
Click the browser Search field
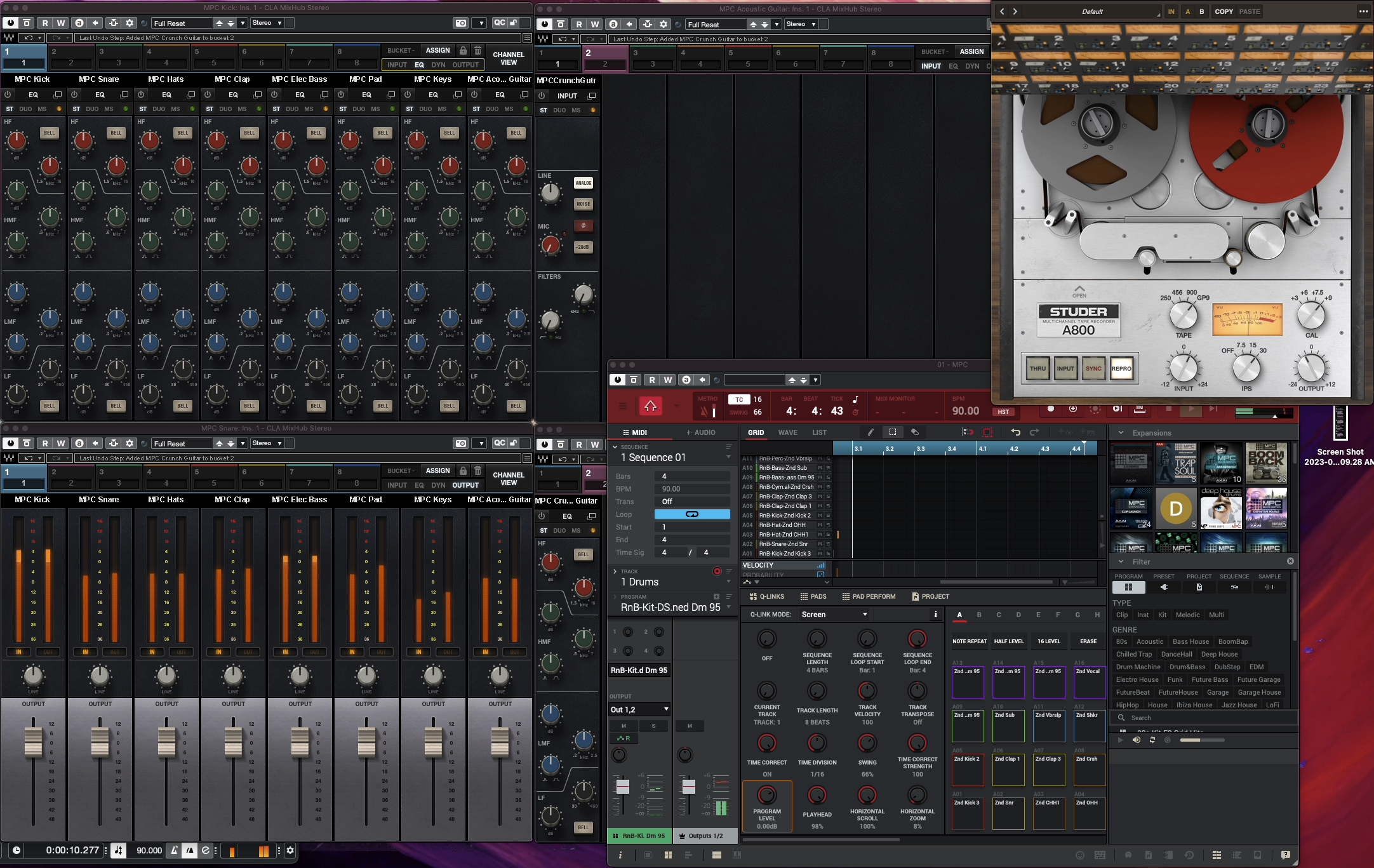click(1204, 718)
